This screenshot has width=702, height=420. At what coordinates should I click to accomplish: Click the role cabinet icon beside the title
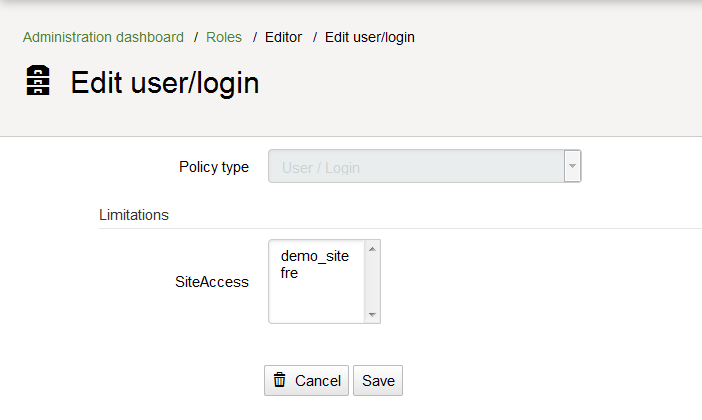[x=38, y=80]
